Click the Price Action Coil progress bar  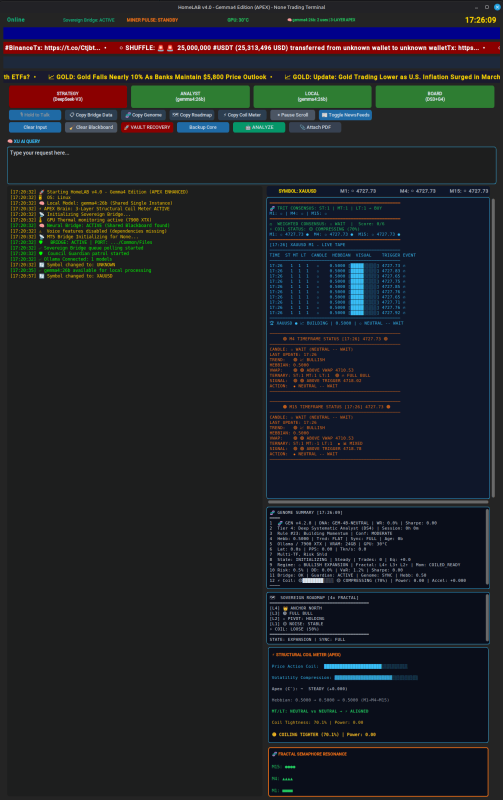click(x=366, y=666)
